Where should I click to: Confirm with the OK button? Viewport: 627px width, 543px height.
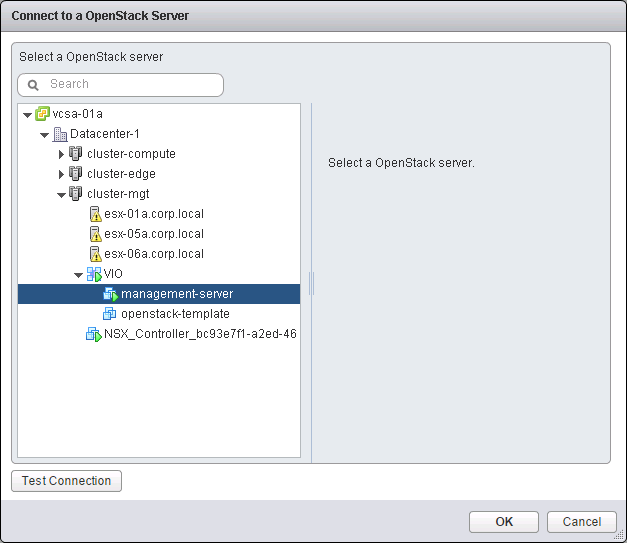point(504,521)
